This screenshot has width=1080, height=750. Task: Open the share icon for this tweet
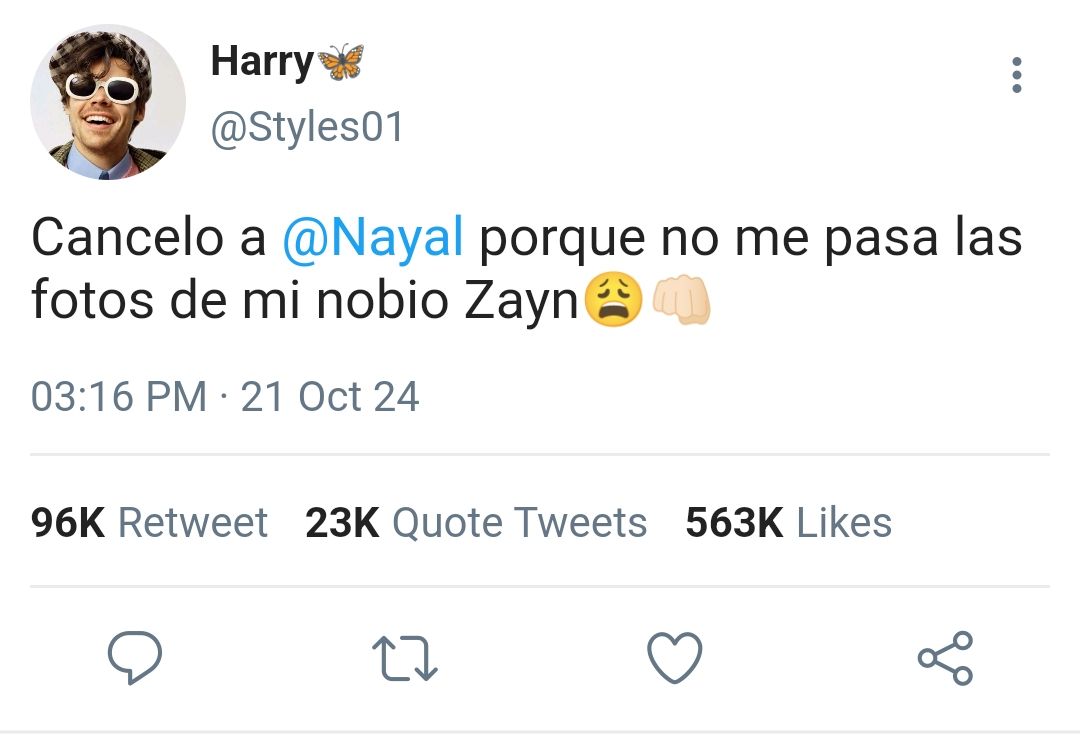pyautogui.click(x=945, y=658)
